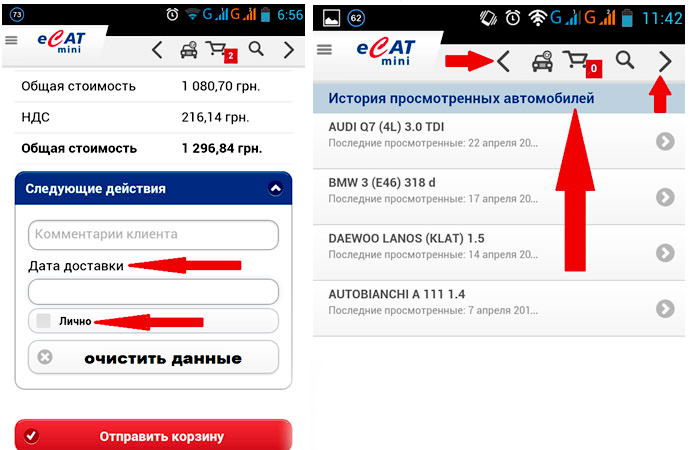Open AUDI Q7 (4L) 3.0 TDI entry
This screenshot has height=450, width=696.
tap(498, 141)
